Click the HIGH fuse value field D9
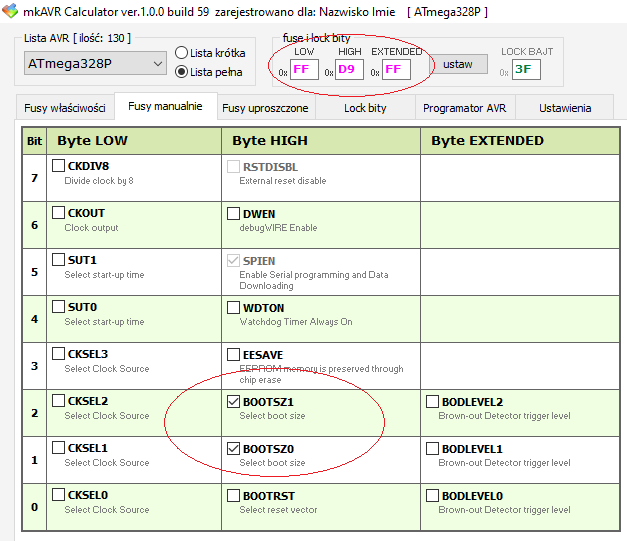Image resolution: width=627 pixels, height=541 pixels. pos(349,70)
